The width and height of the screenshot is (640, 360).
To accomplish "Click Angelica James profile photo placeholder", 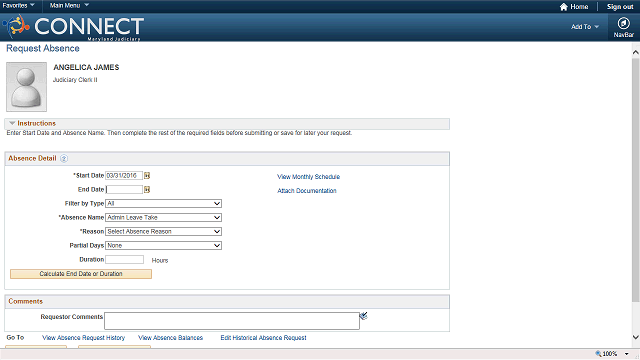I will pyautogui.click(x=27, y=87).
